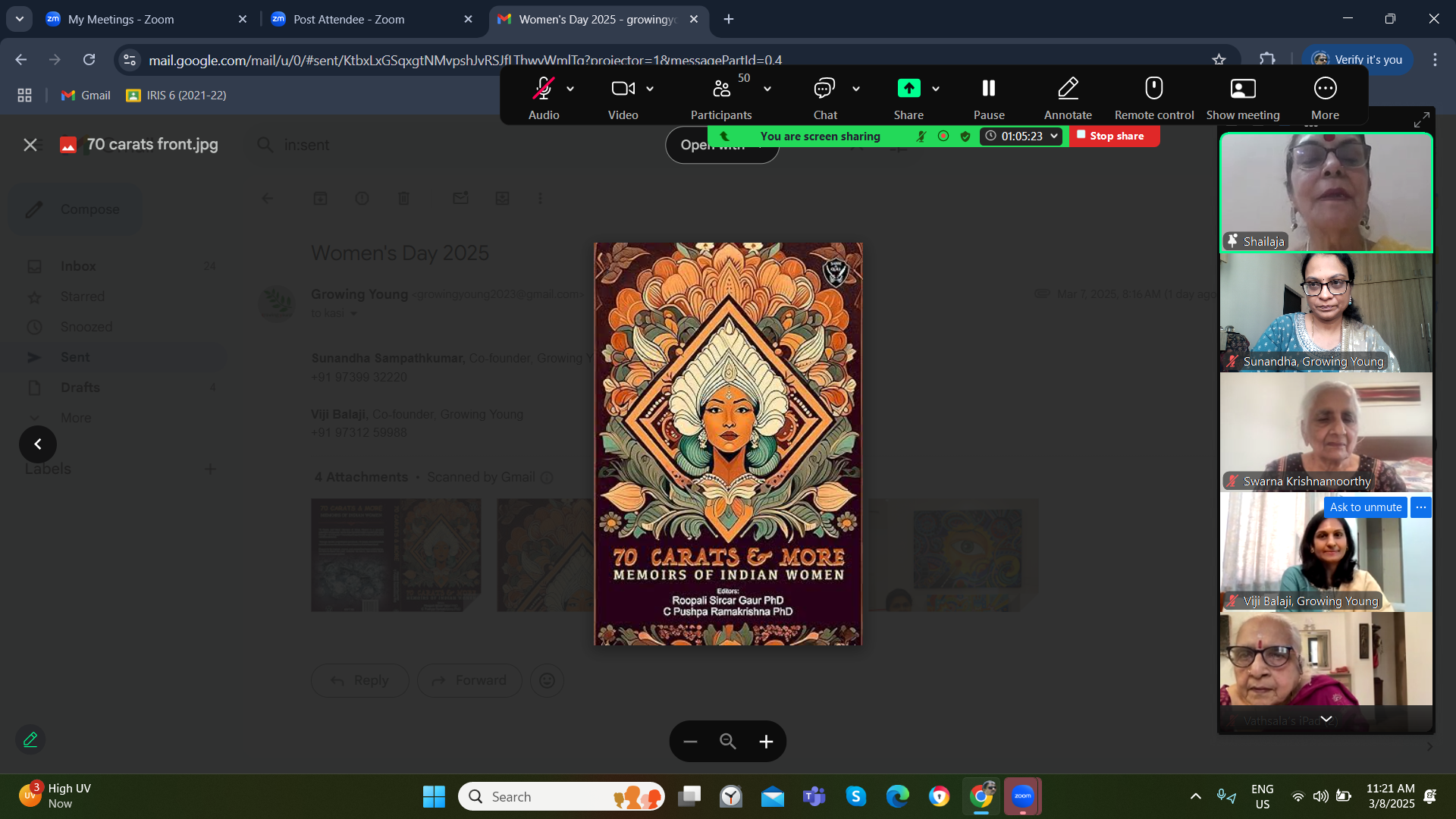The height and width of the screenshot is (819, 1456).
Task: Open Remote control in Zoom toolbar
Action: (1153, 89)
